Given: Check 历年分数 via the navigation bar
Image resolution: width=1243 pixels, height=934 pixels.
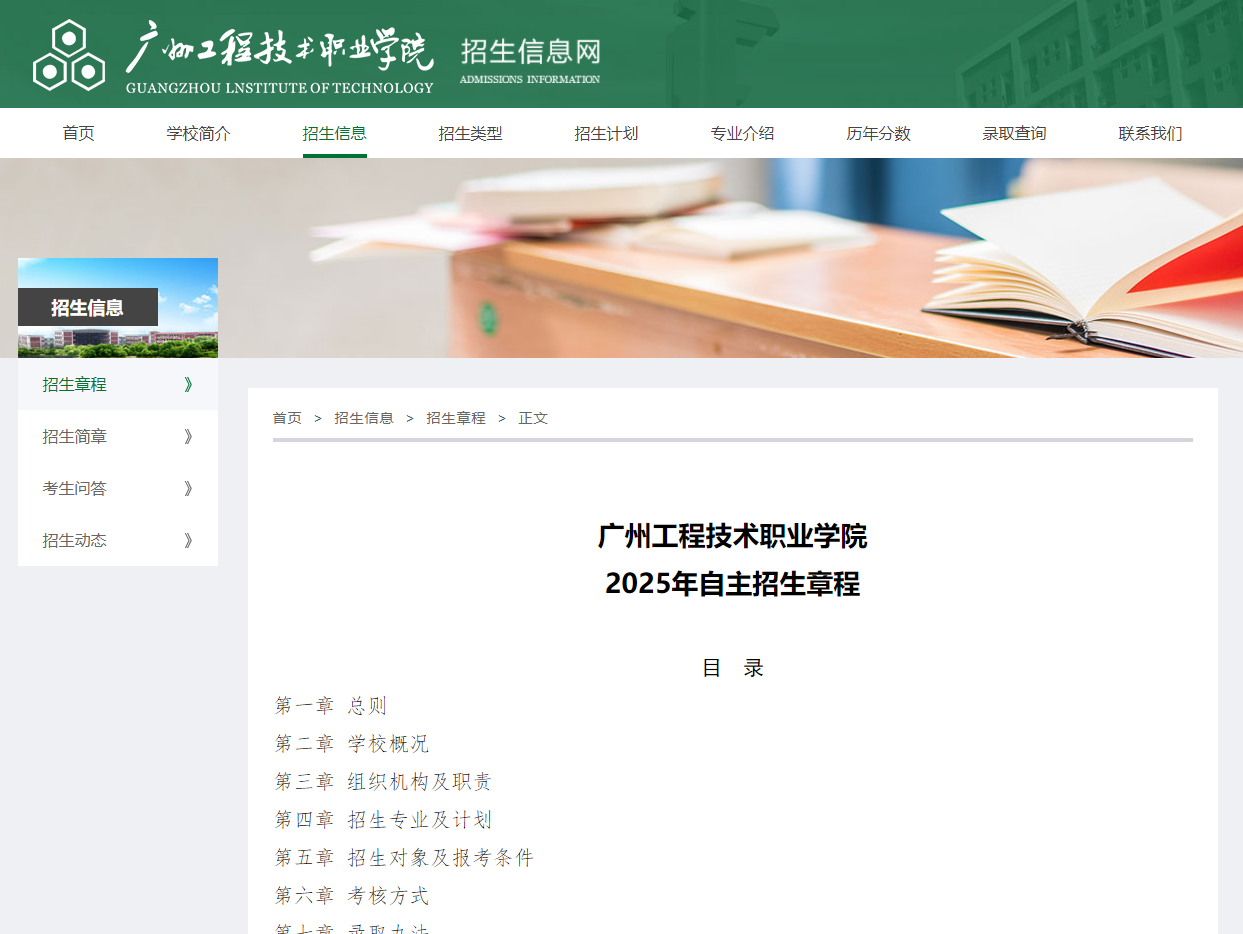Looking at the screenshot, I should (x=878, y=133).
